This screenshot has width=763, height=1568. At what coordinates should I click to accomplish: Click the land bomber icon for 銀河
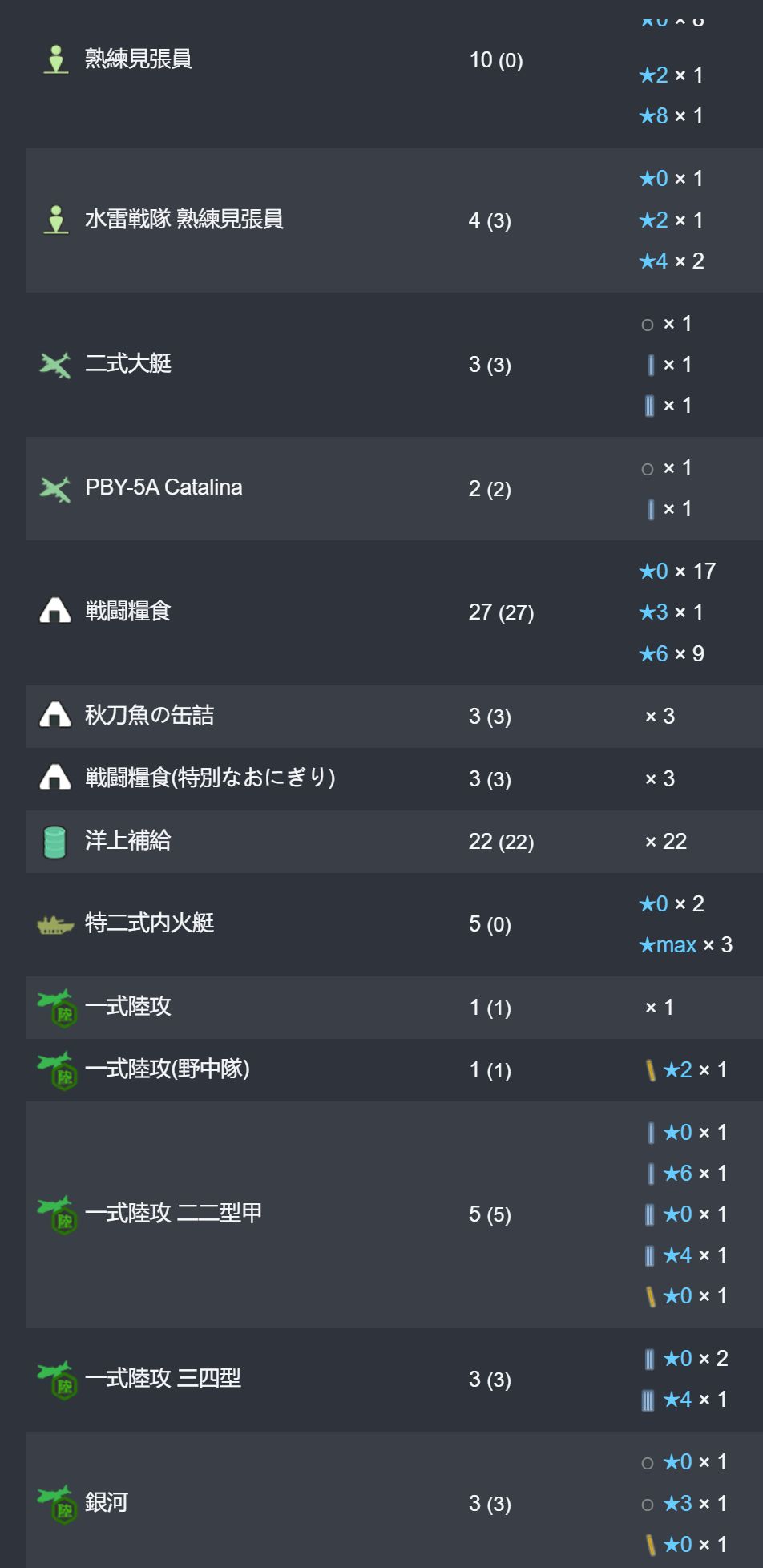tap(56, 1503)
